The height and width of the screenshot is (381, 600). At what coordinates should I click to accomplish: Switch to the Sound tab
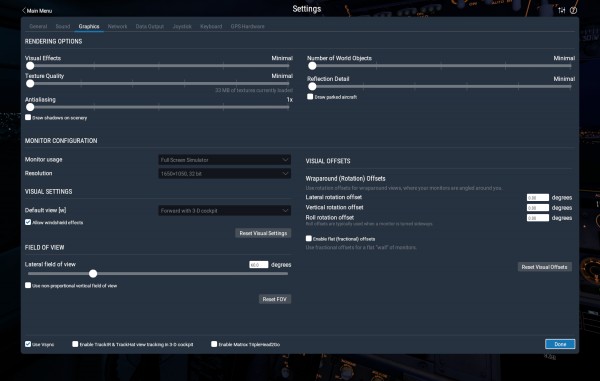(x=63, y=26)
